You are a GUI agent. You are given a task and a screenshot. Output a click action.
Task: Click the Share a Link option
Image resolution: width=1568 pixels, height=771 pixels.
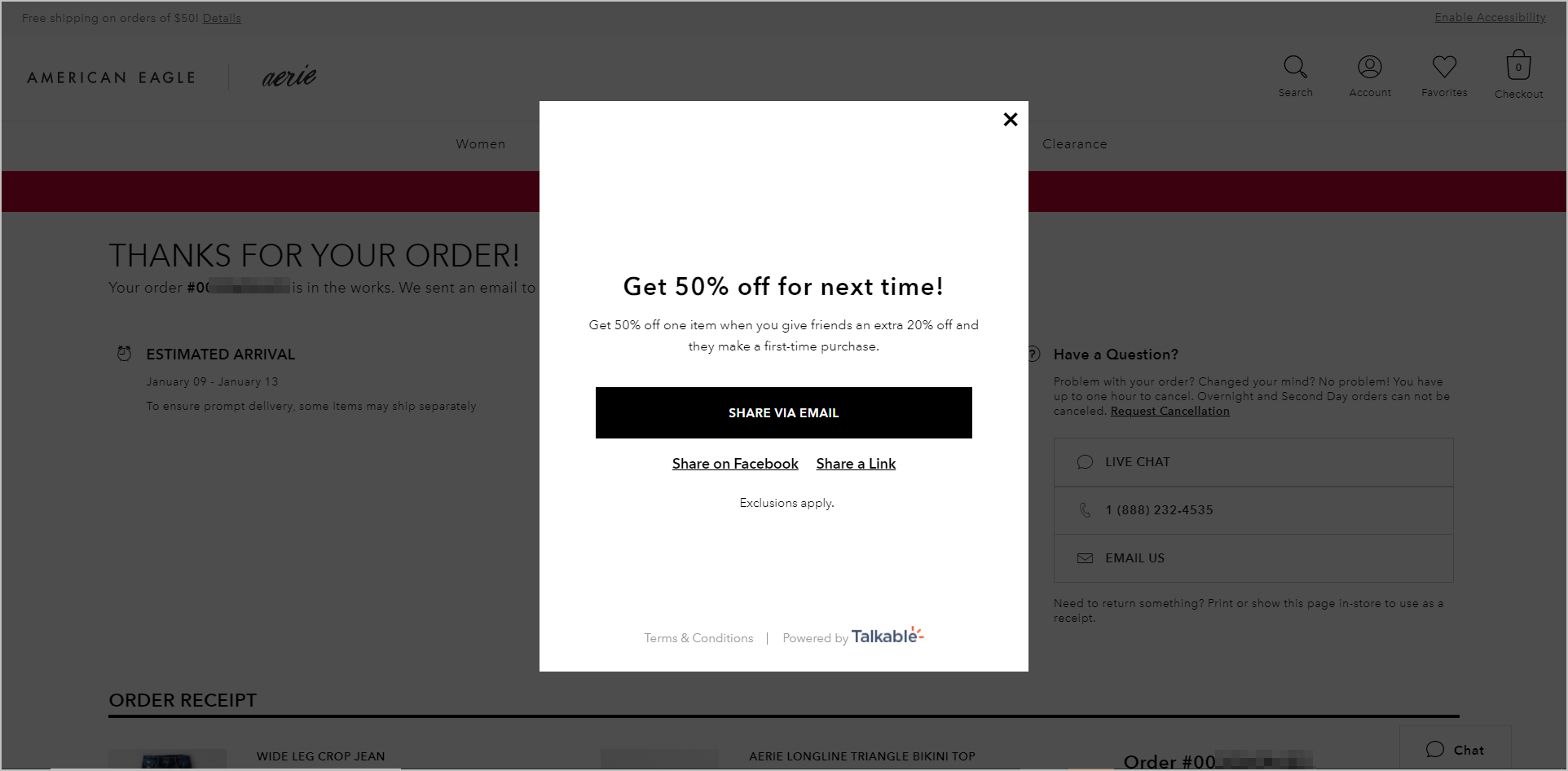(x=855, y=463)
